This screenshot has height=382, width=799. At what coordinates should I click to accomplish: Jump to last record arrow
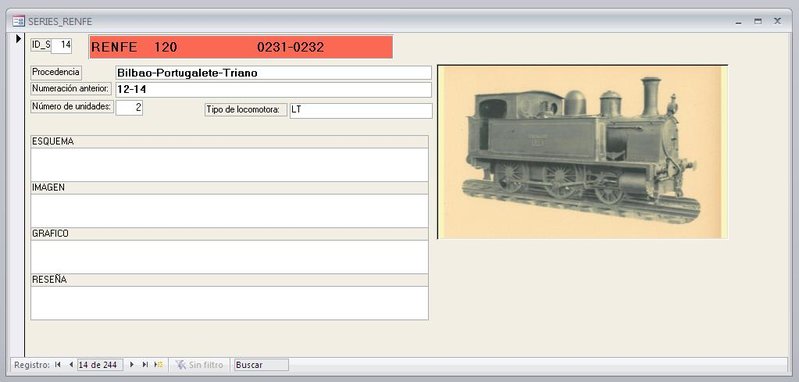click(x=145, y=365)
